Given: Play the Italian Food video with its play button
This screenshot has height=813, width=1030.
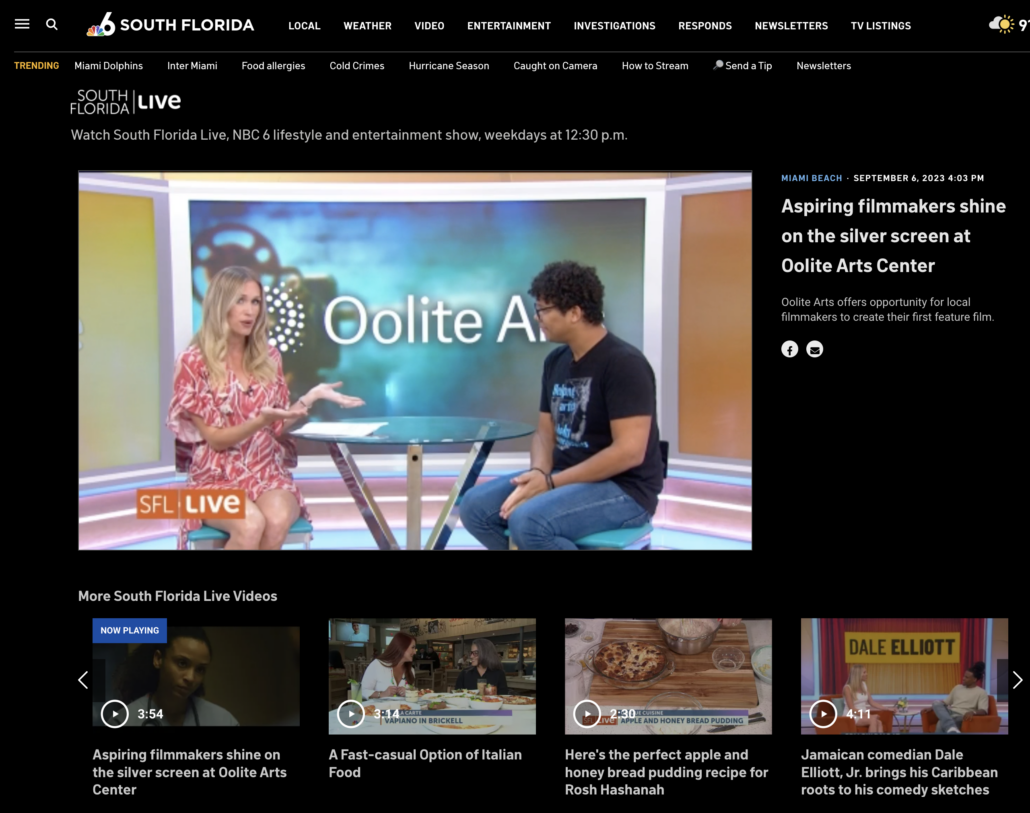Looking at the screenshot, I should pyautogui.click(x=350, y=713).
